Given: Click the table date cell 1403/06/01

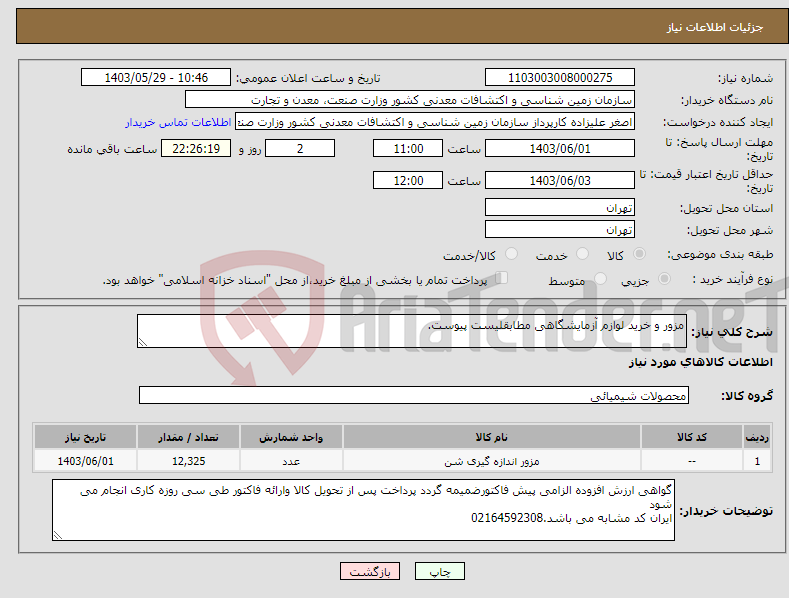Looking at the screenshot, I should (86, 461).
